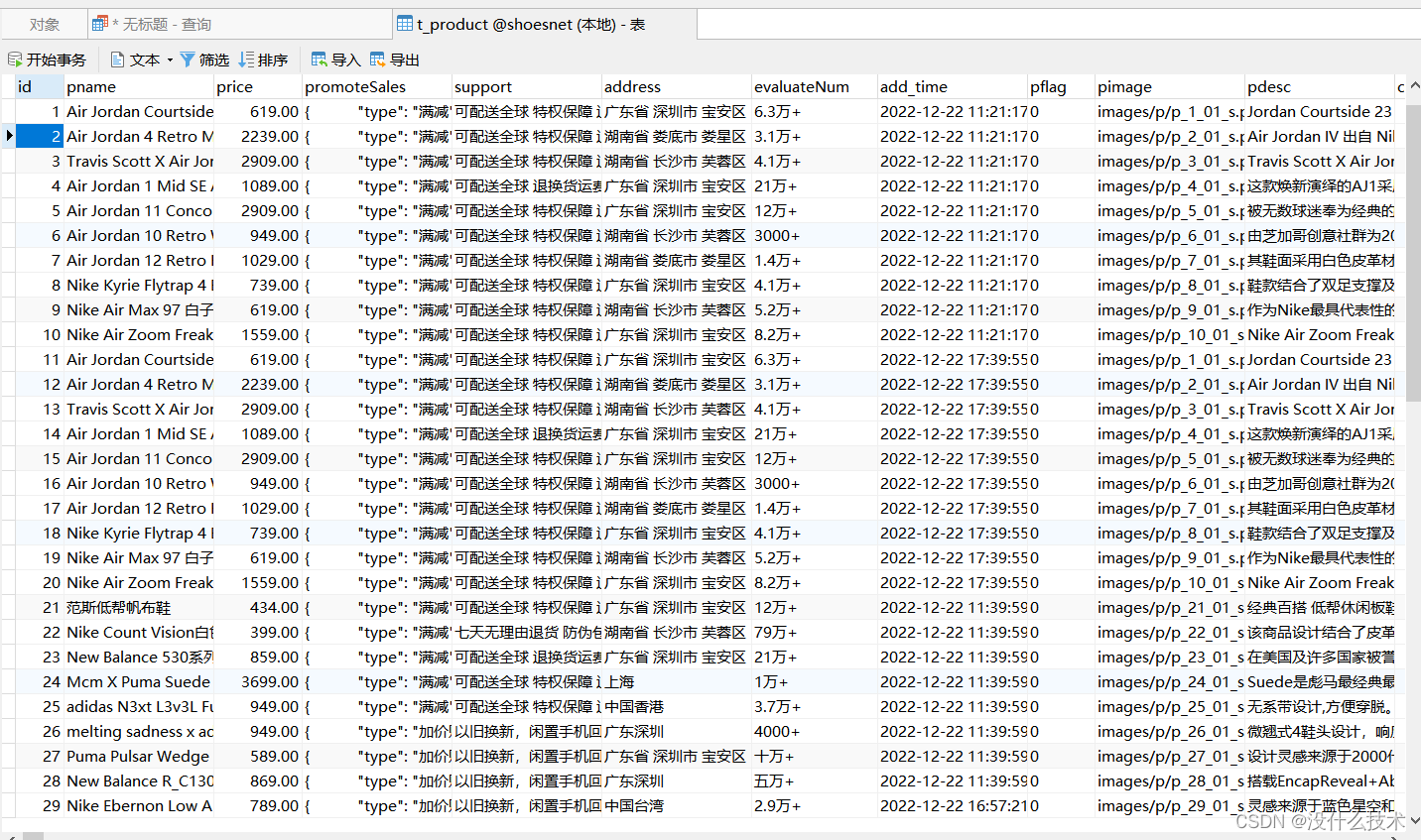Click the pflag column header
Viewport: 1421px width, 840px height.
[x=1061, y=86]
